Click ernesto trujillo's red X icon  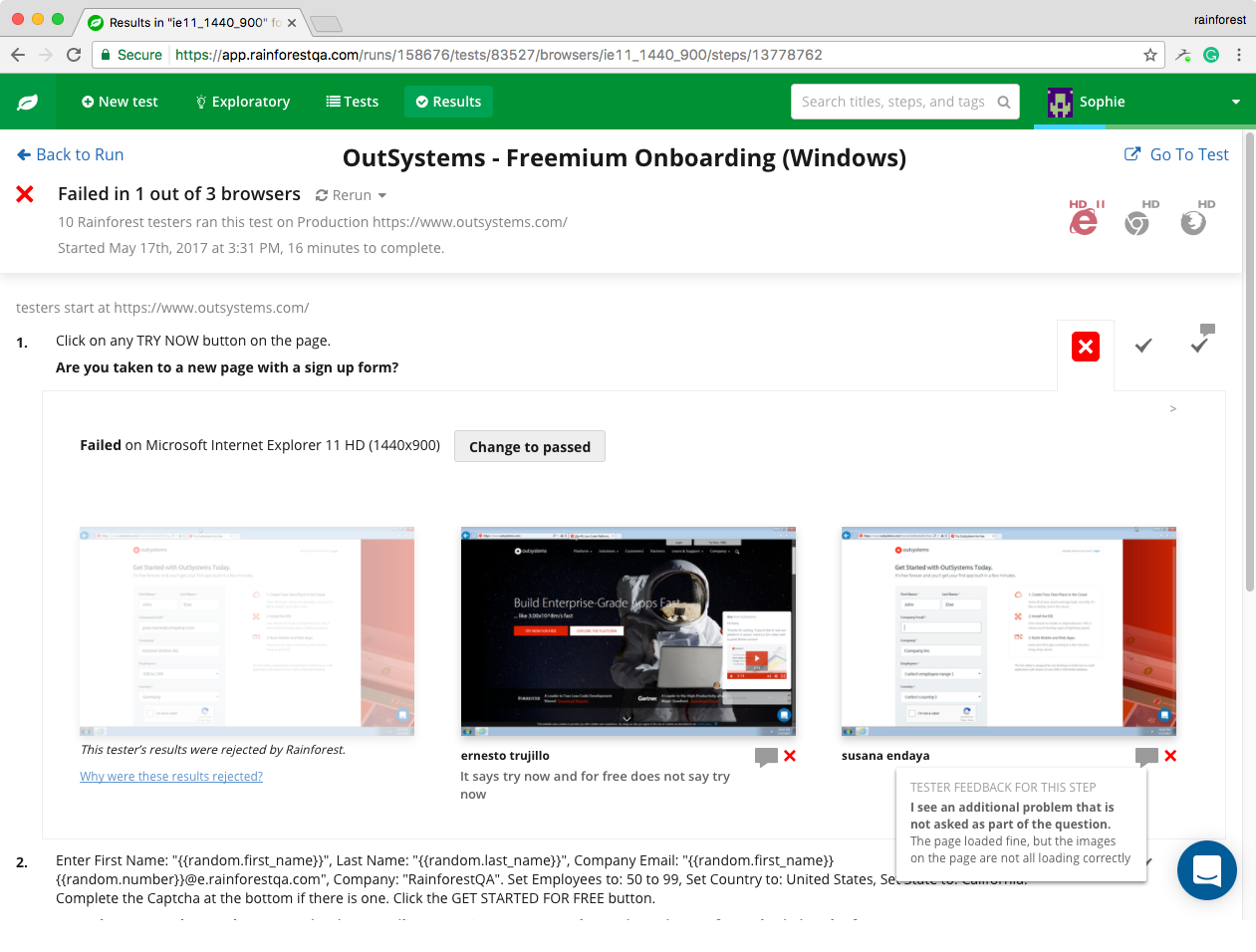(x=790, y=756)
